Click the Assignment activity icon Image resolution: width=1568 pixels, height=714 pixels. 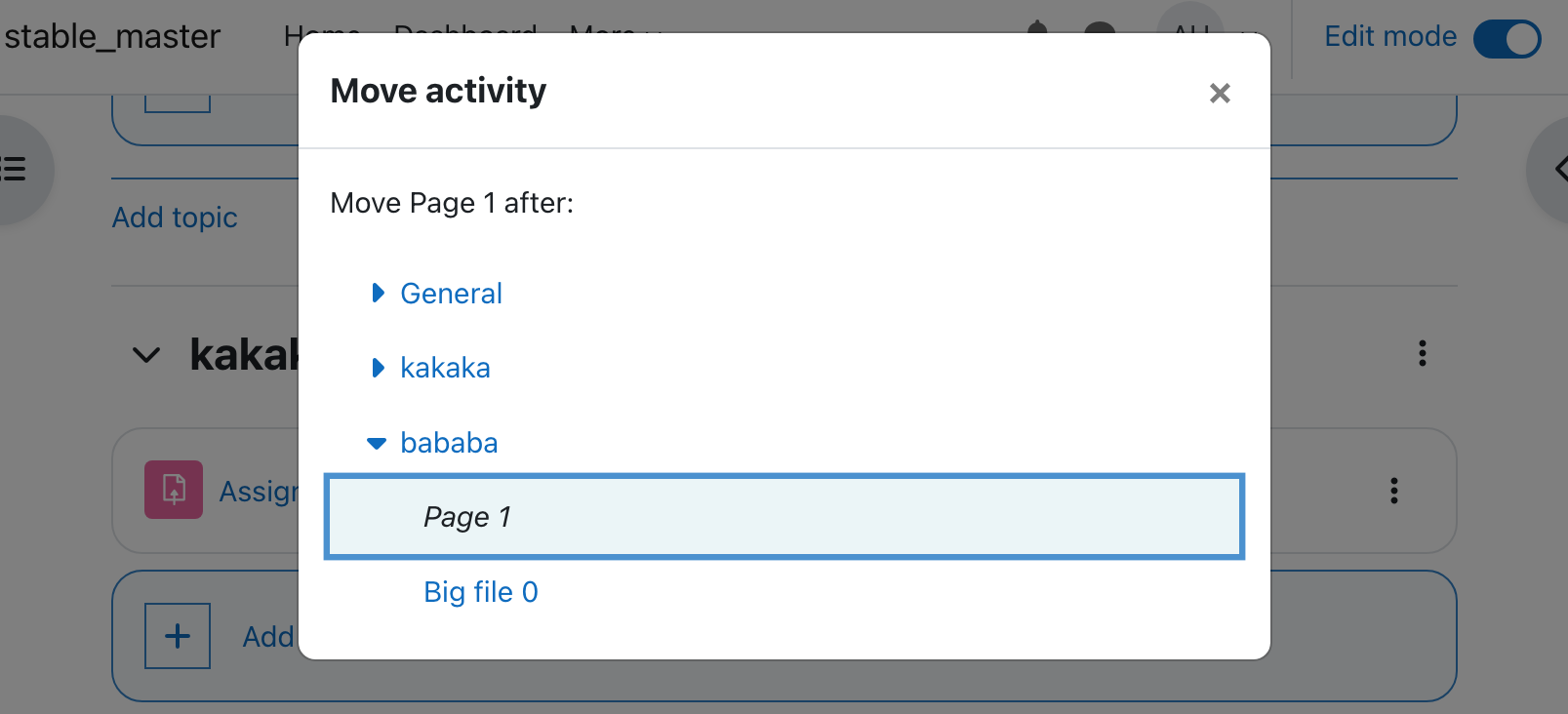[x=174, y=490]
